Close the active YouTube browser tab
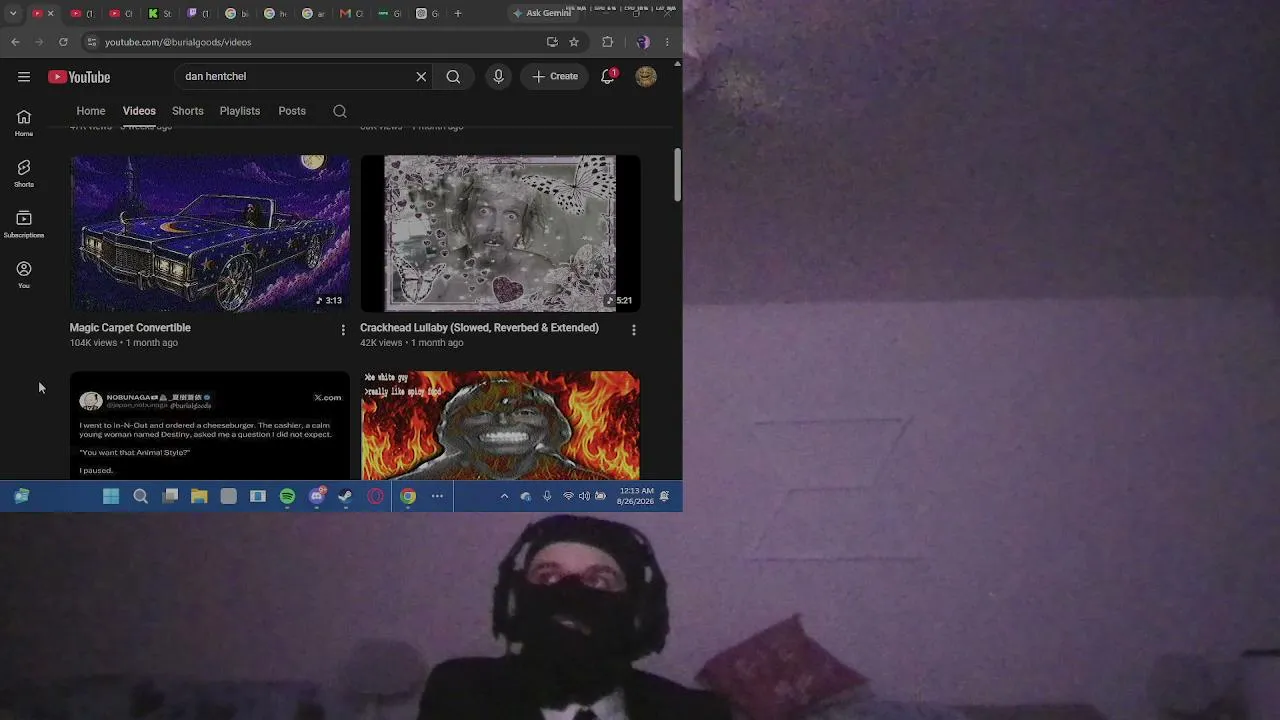This screenshot has height=720, width=1280. pyautogui.click(x=50, y=13)
